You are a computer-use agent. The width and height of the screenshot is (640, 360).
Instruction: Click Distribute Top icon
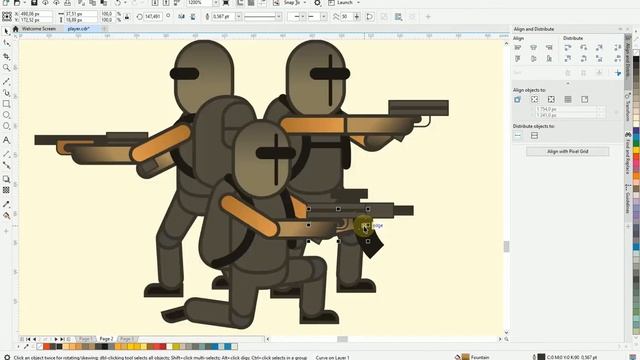[568, 59]
